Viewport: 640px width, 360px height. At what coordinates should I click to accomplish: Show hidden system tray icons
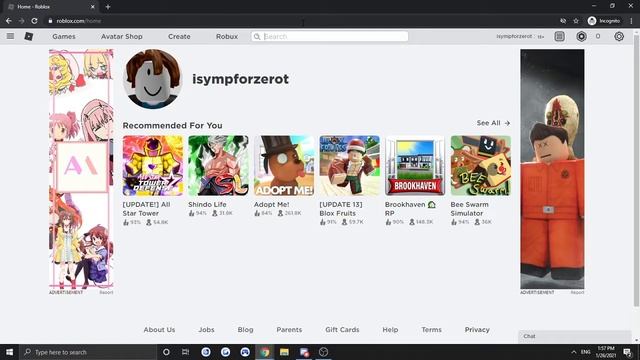click(573, 352)
